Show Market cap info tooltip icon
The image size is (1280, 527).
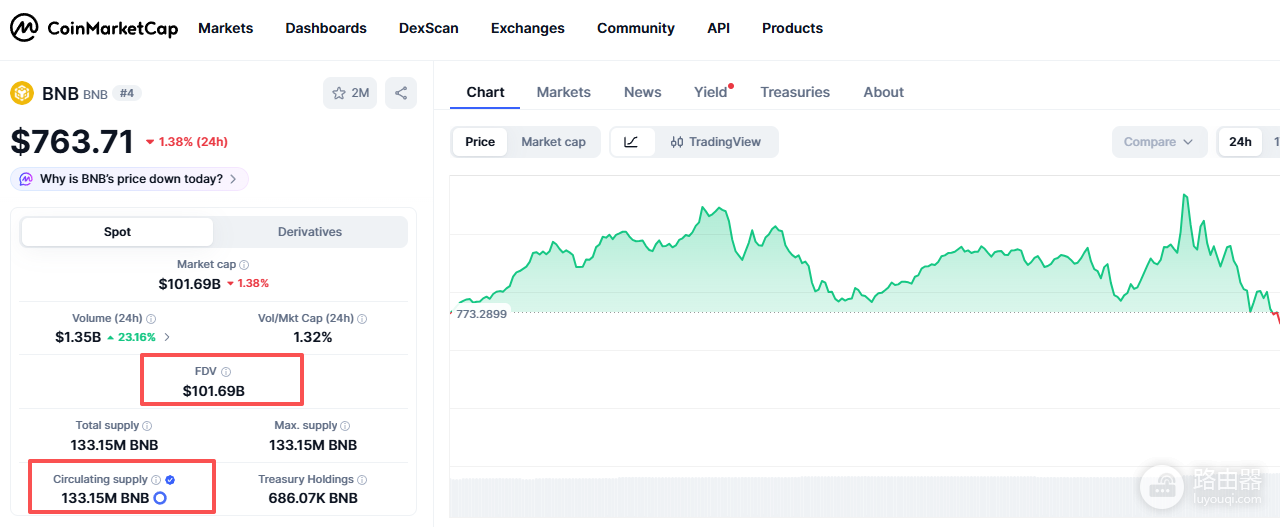(245, 265)
